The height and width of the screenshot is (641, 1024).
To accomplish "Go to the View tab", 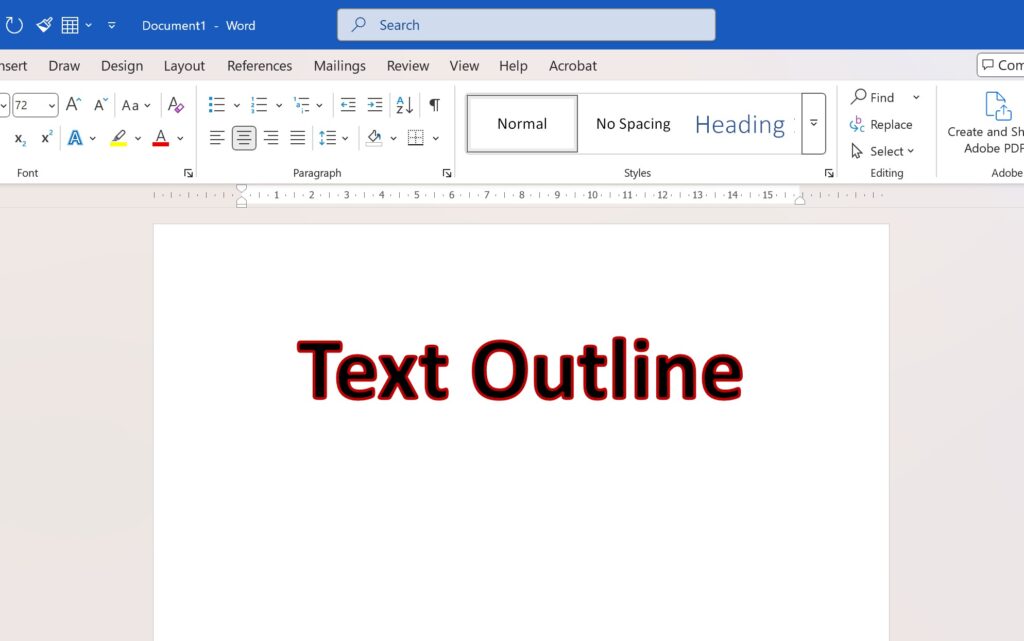I will 464,66.
